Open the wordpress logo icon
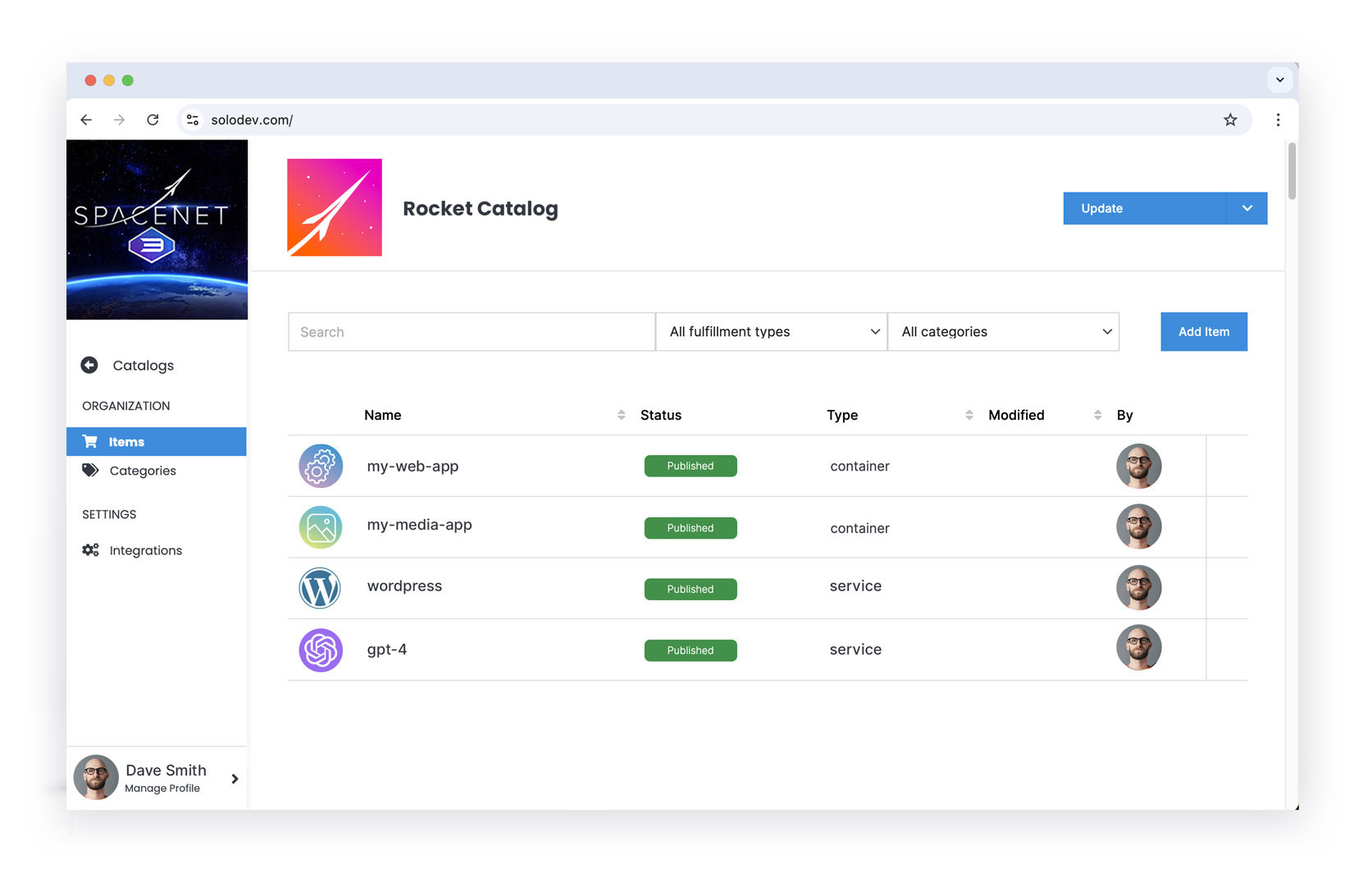 [x=320, y=588]
